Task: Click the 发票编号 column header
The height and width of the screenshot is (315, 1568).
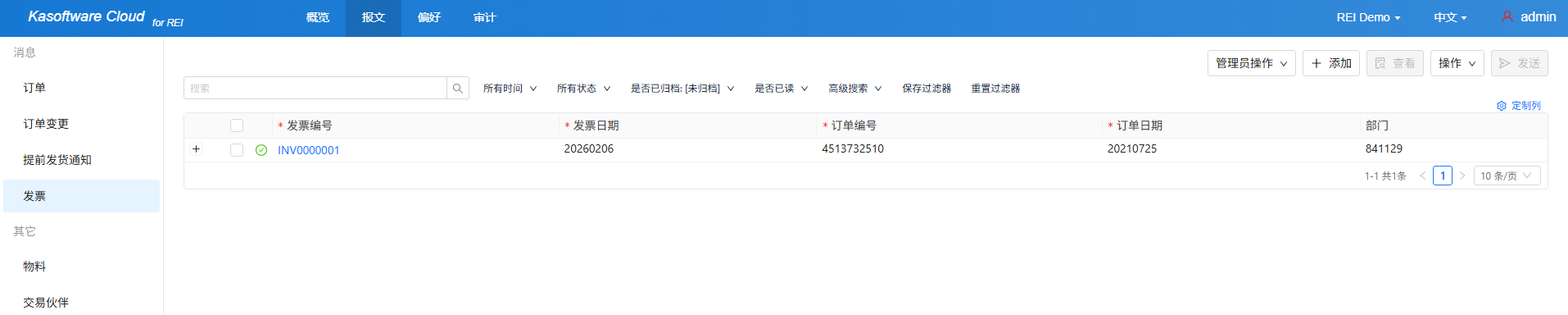Action: pyautogui.click(x=309, y=126)
